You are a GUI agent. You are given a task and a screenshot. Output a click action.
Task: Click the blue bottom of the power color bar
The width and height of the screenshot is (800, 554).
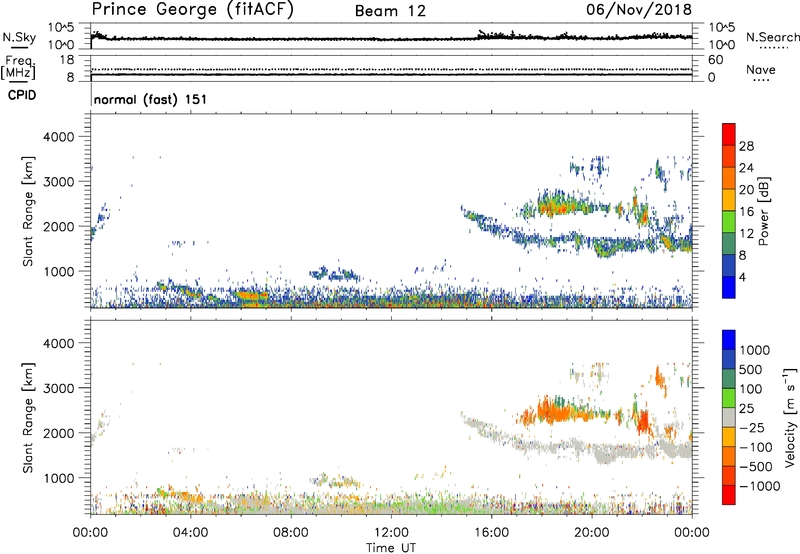[729, 287]
